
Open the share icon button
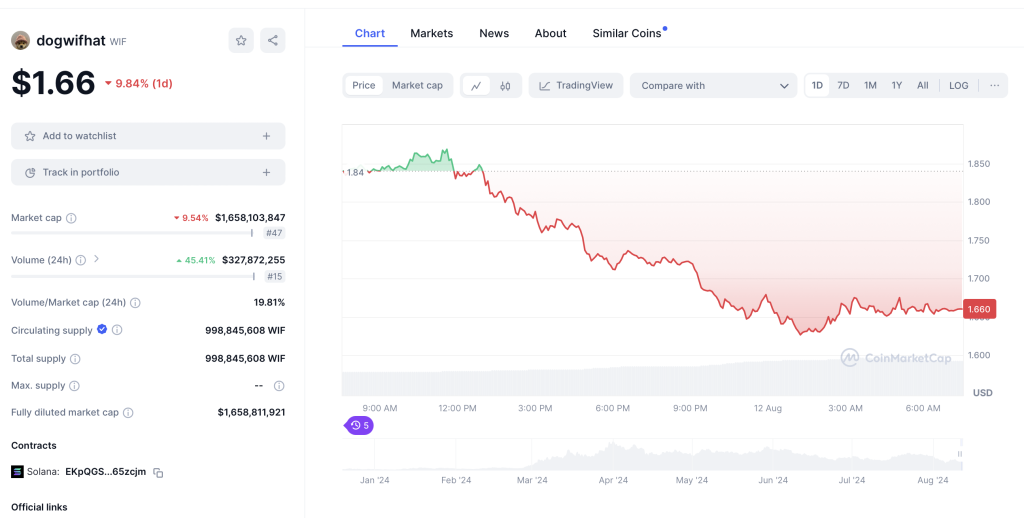pos(272,40)
